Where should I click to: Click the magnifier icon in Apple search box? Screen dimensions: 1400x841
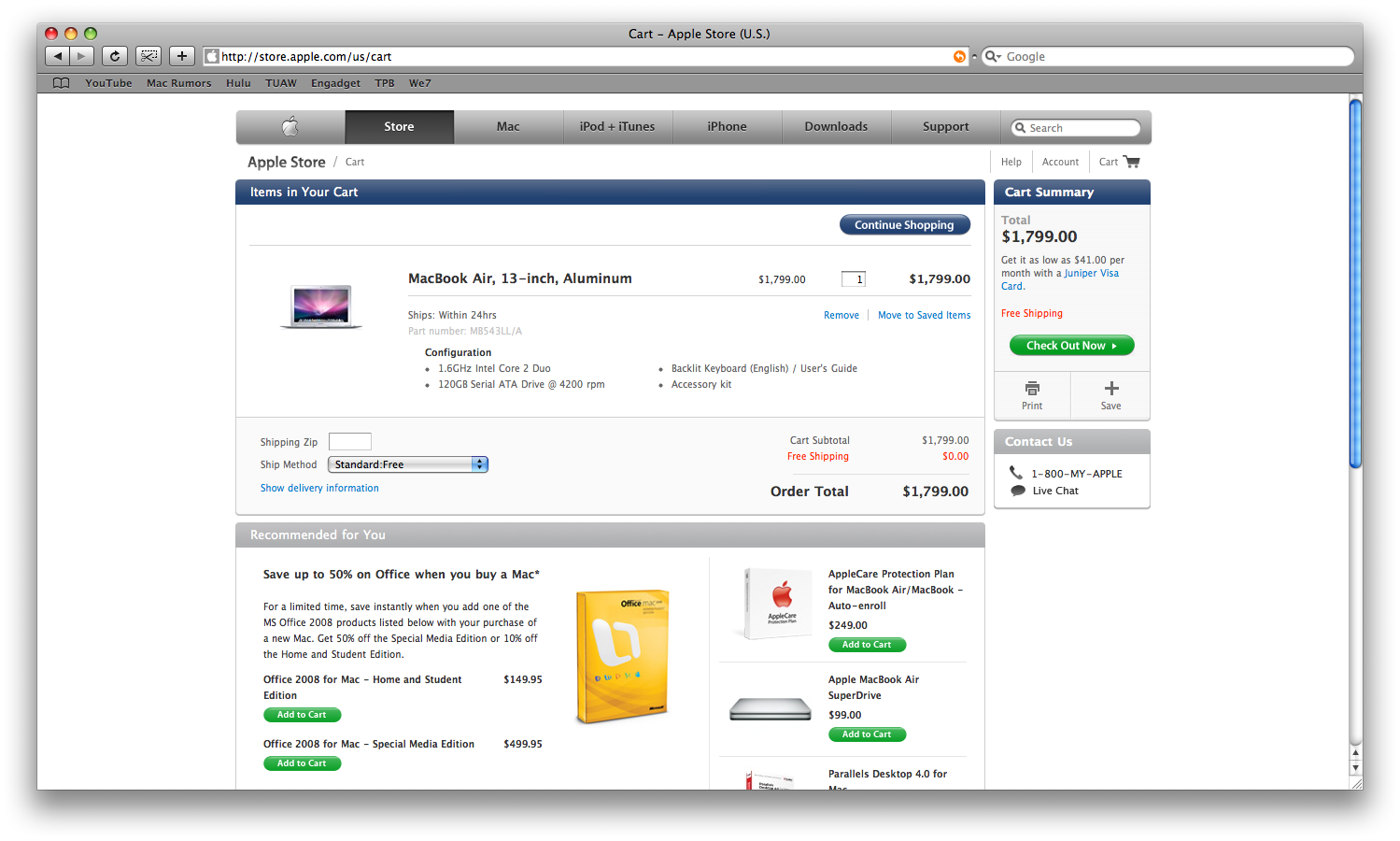pyautogui.click(x=1021, y=128)
